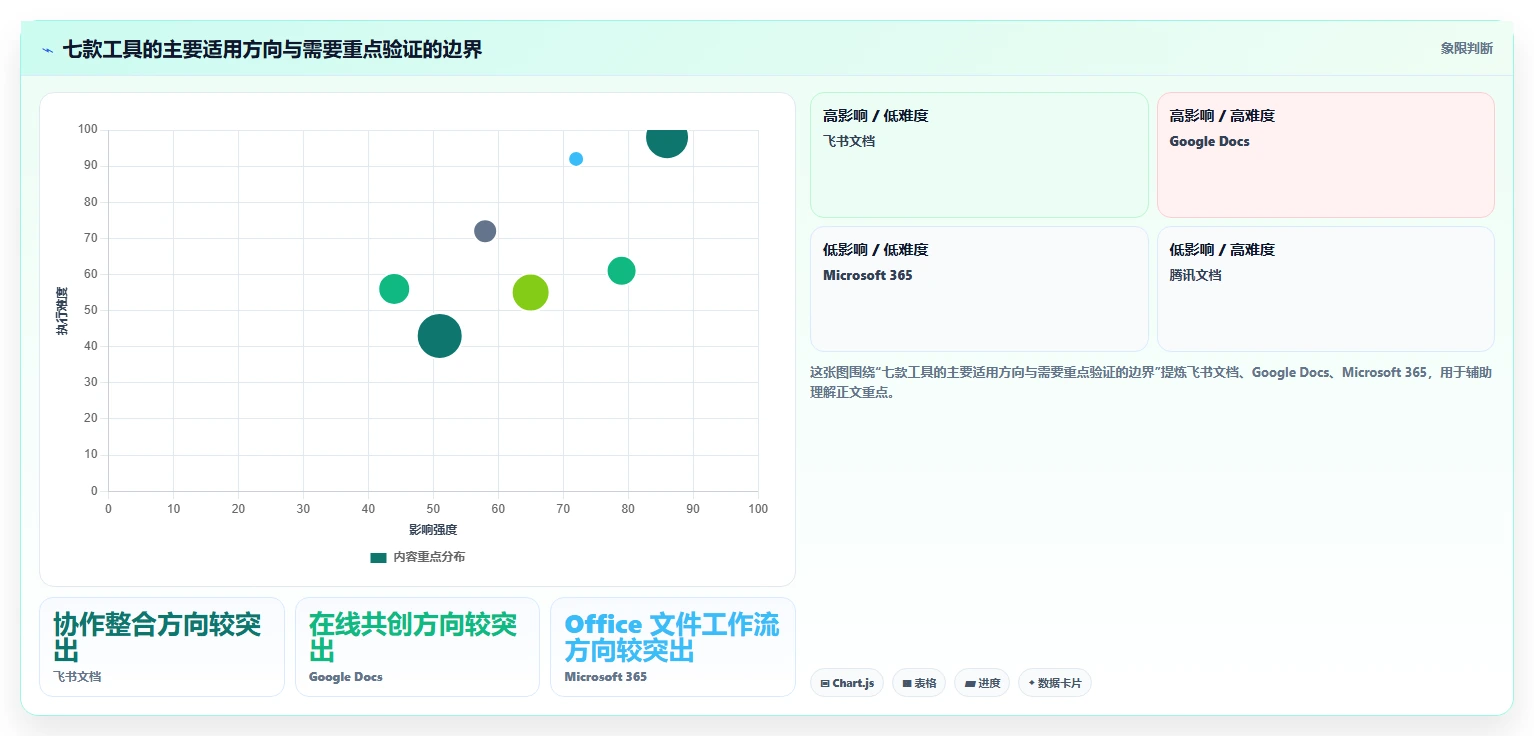The width and height of the screenshot is (1534, 736).
Task: Click the 高影响 / 高难度 quadrant heading
Action: coord(1222,116)
